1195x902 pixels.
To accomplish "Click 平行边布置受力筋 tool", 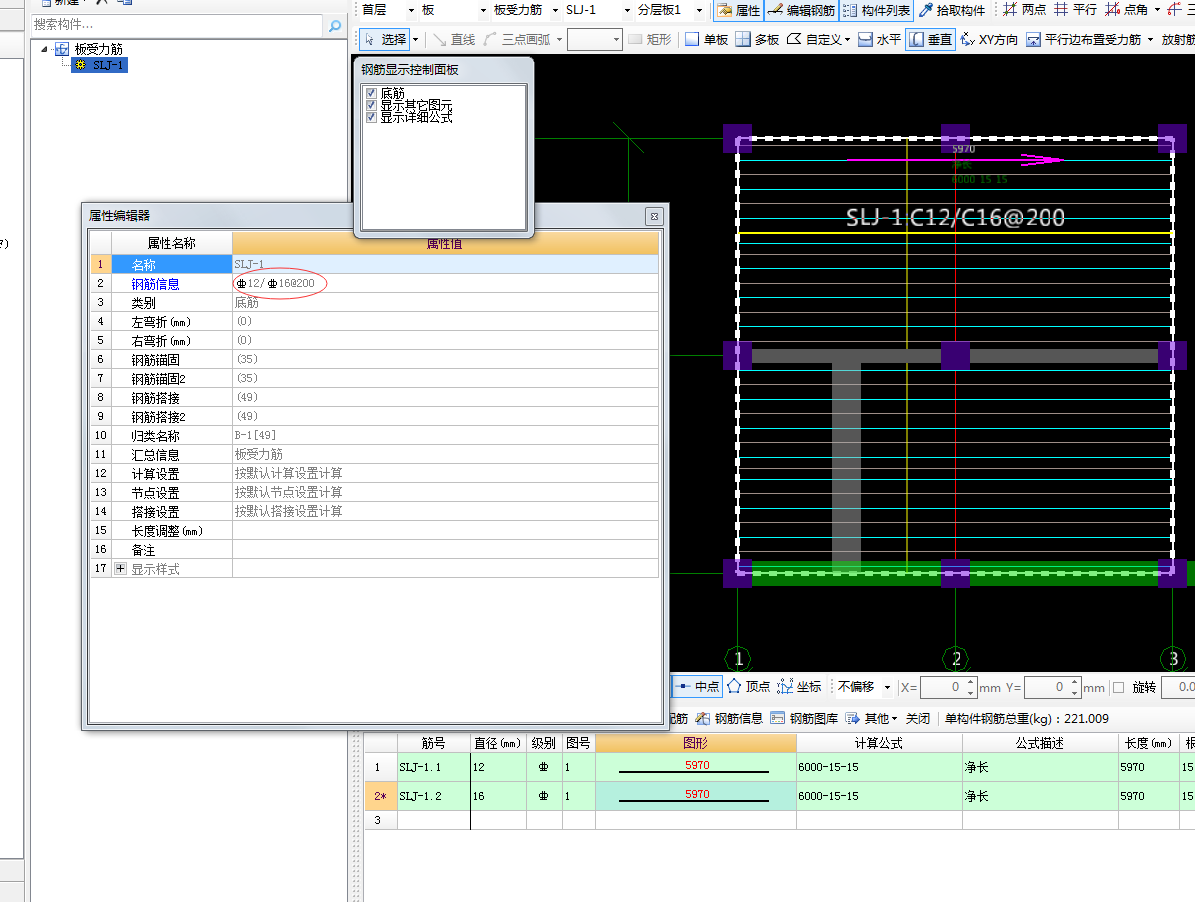I will (x=1084, y=39).
